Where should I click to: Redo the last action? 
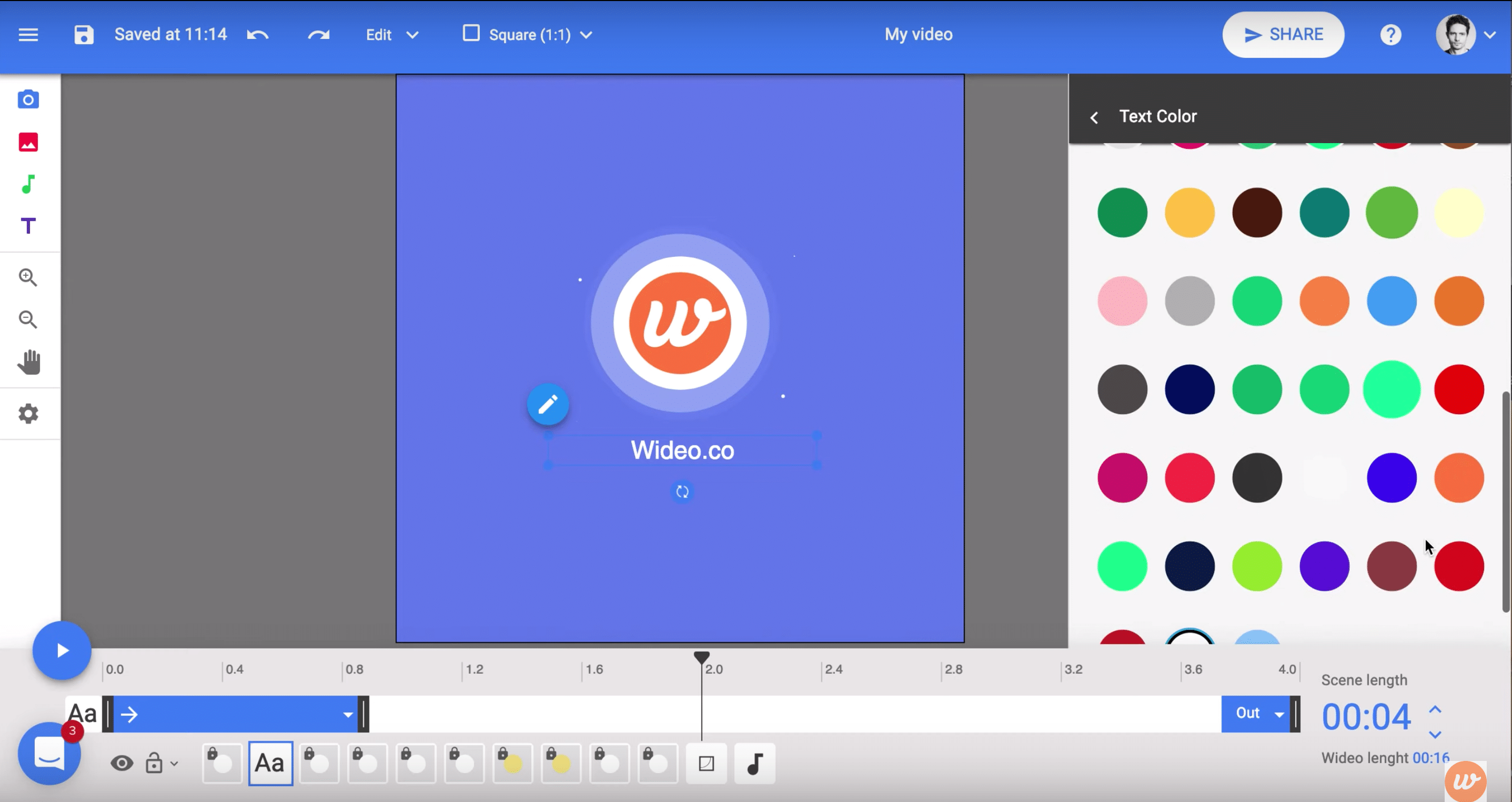[x=319, y=35]
